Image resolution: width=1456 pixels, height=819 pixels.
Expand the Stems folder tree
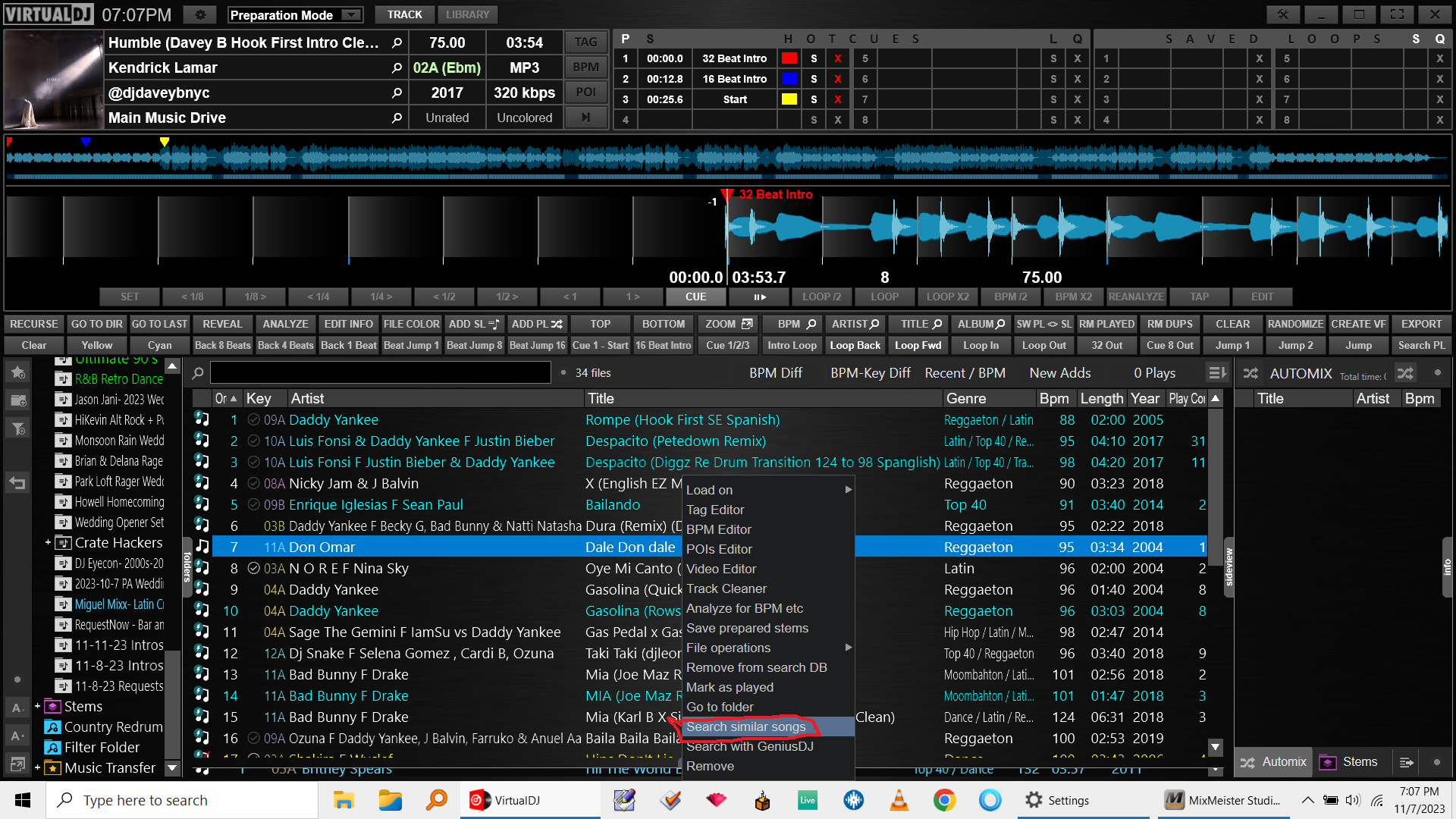(x=37, y=706)
